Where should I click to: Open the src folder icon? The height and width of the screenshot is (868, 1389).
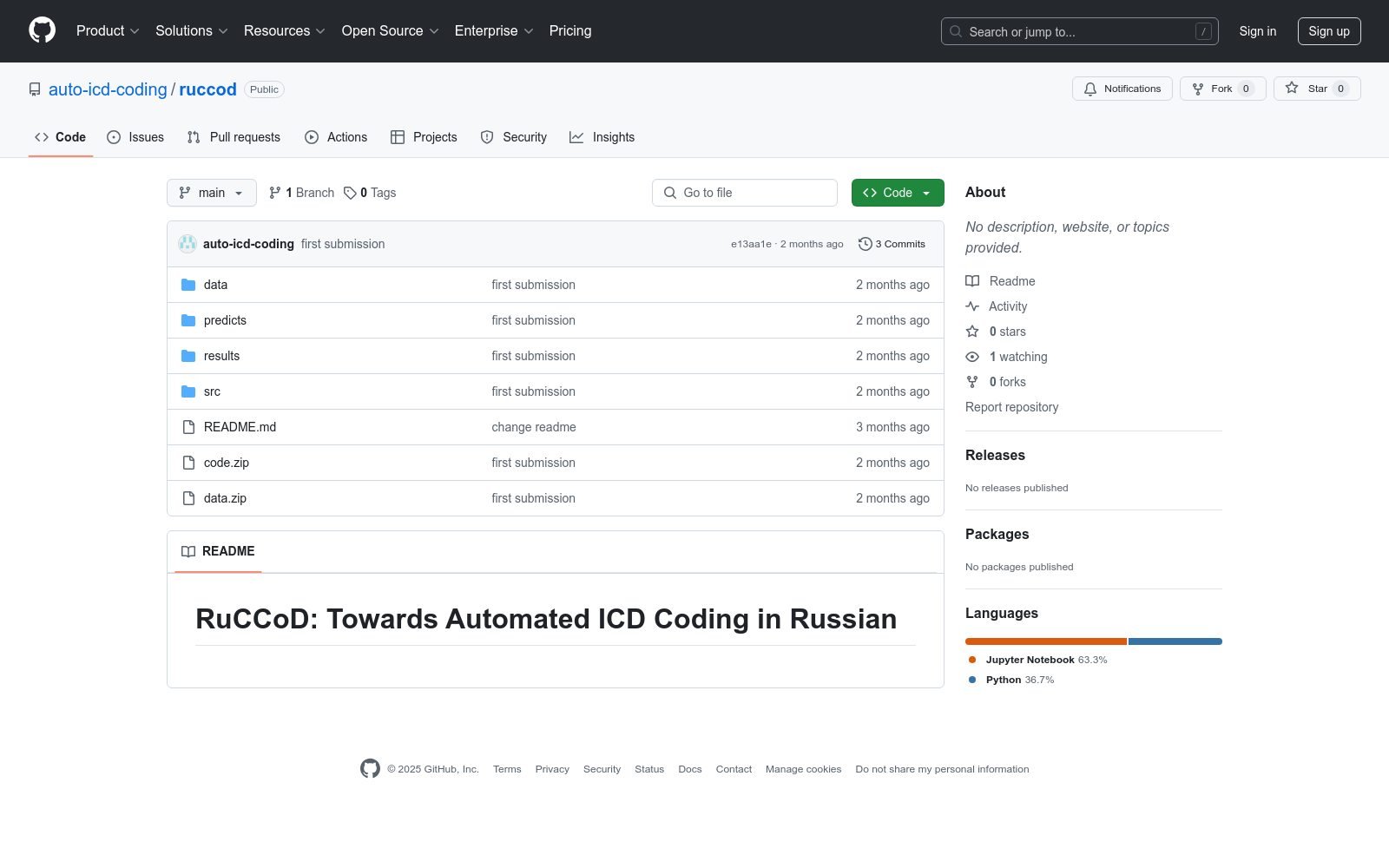point(188,391)
